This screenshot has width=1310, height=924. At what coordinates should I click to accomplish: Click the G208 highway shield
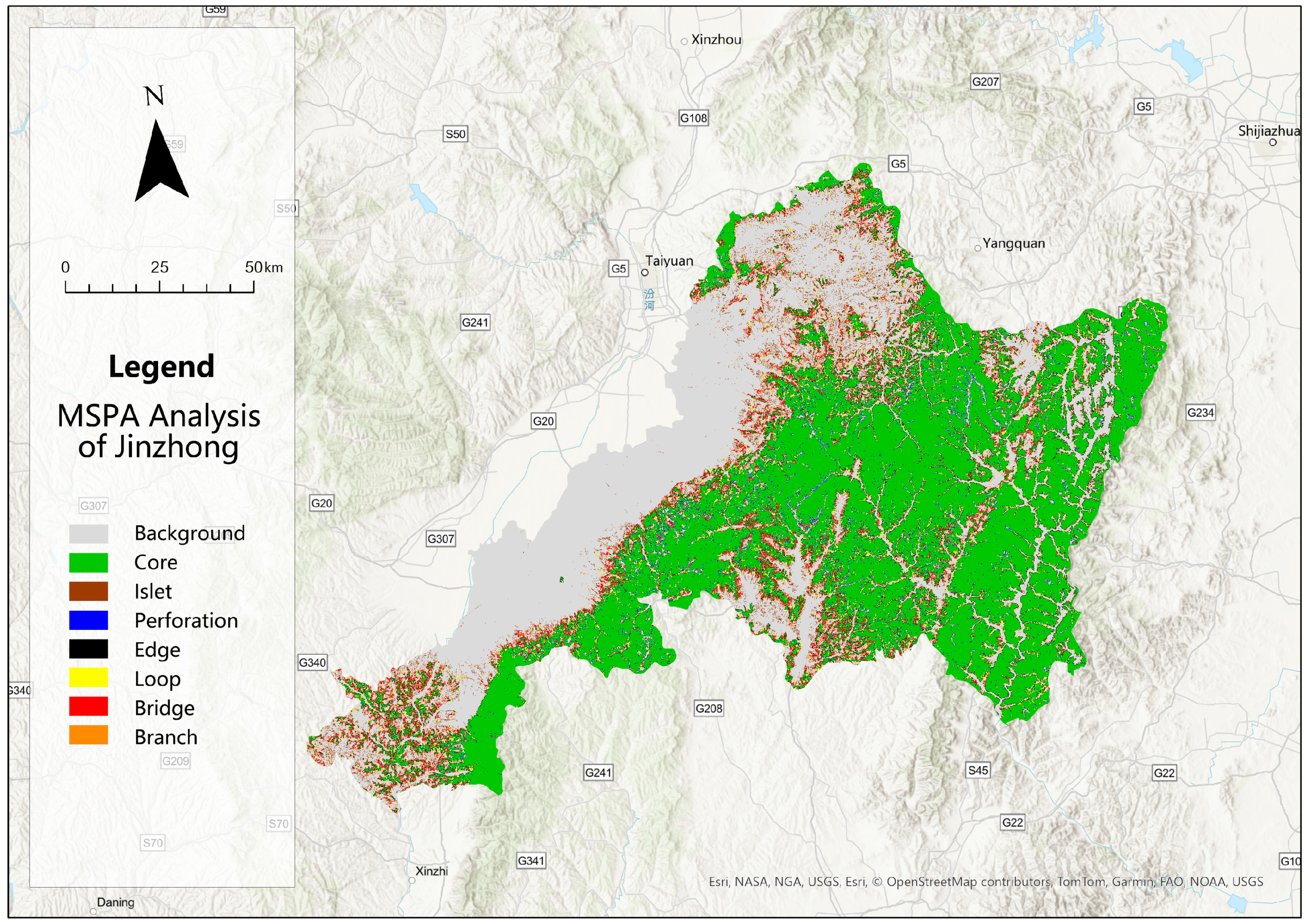click(x=709, y=708)
